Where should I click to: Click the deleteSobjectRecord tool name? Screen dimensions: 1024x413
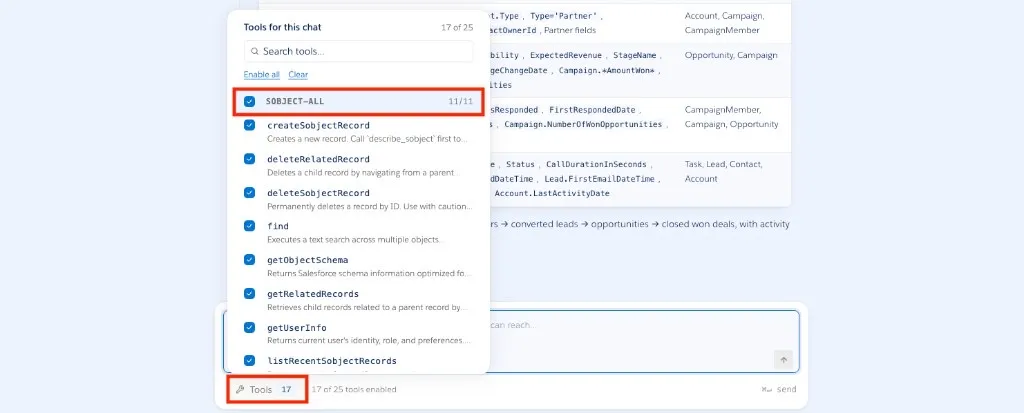coord(319,193)
